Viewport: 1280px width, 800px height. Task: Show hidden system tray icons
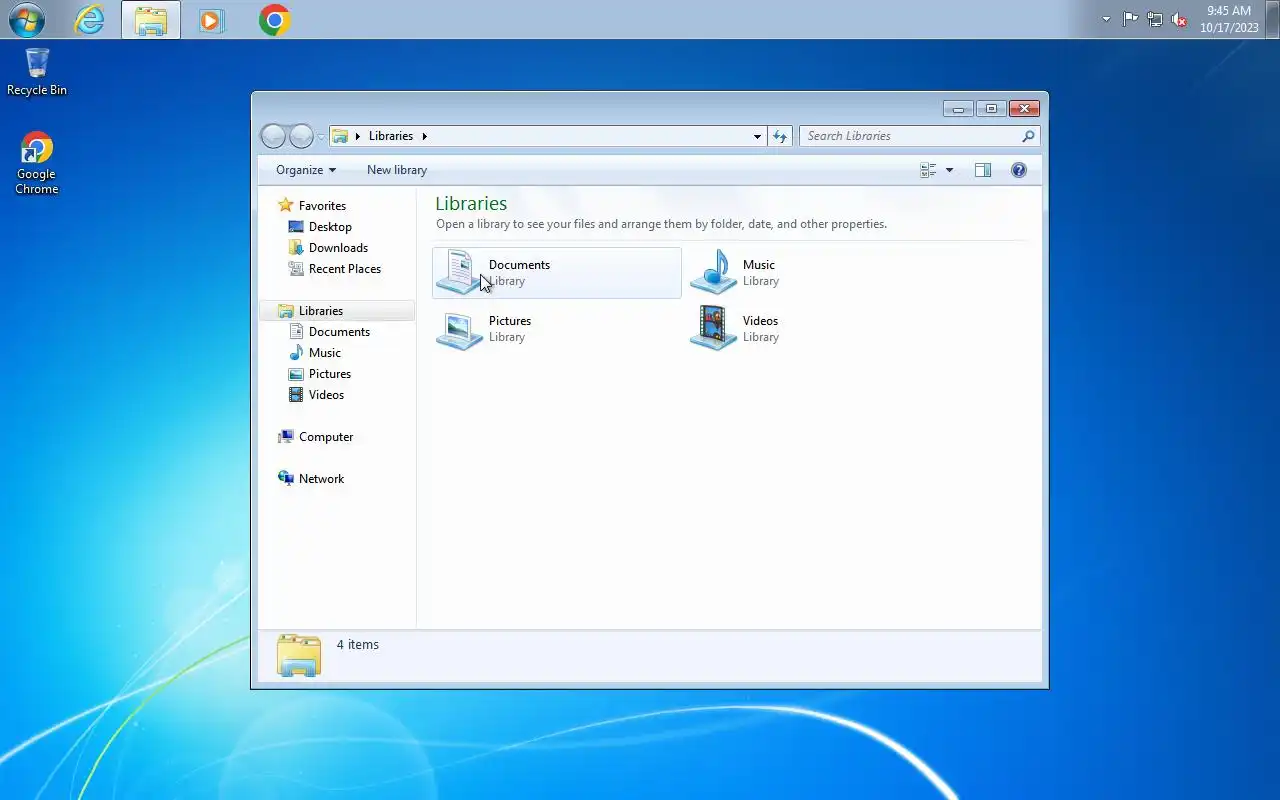1106,19
